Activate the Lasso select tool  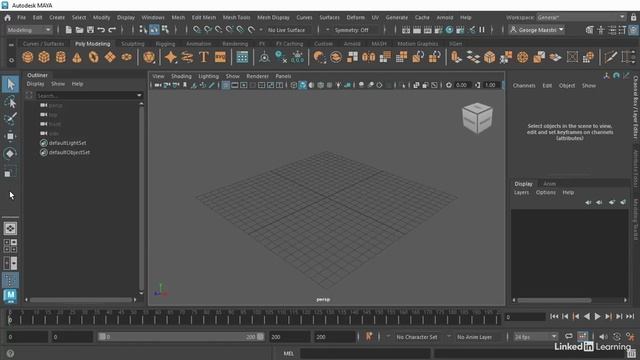11,102
